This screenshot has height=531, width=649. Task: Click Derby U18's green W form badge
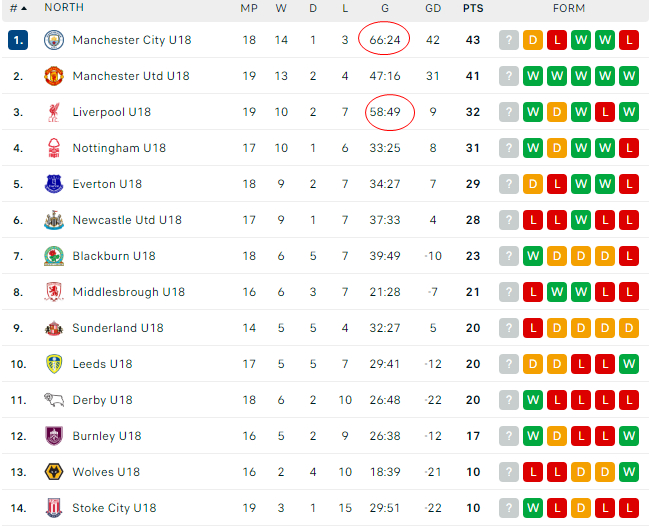point(533,400)
